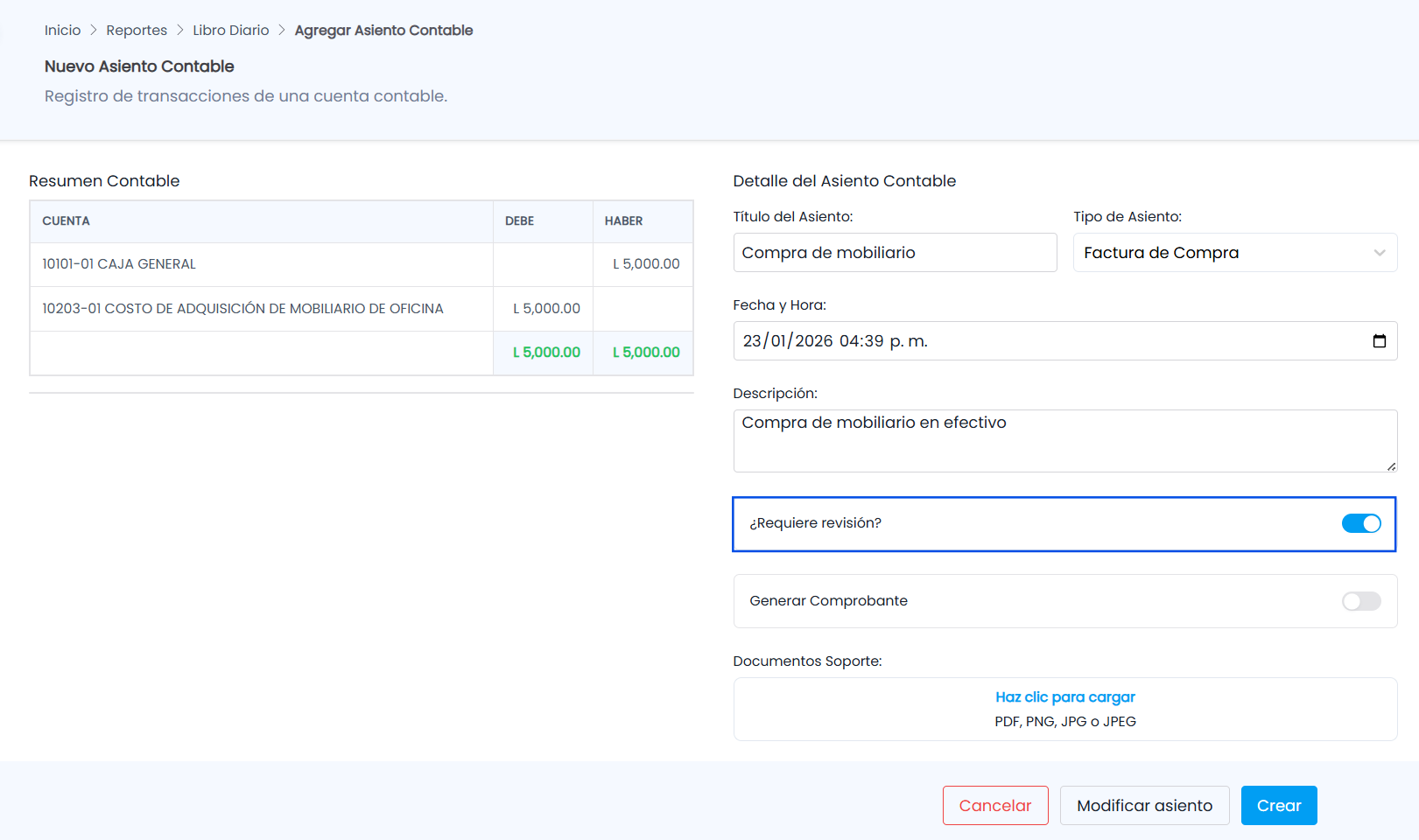Click the green HABER total amount

click(646, 353)
